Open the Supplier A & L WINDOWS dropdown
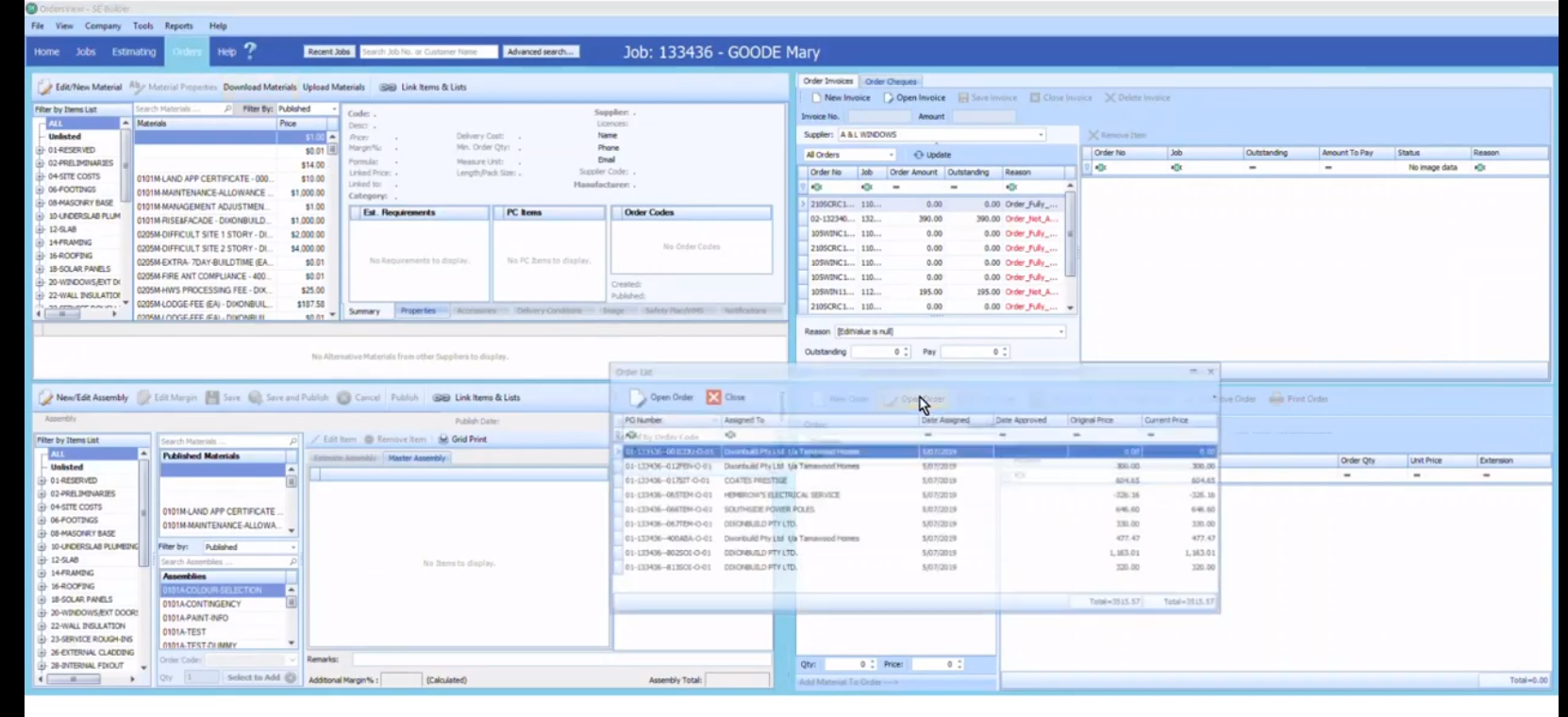Image resolution: width=1568 pixels, height=717 pixels. point(1041,135)
